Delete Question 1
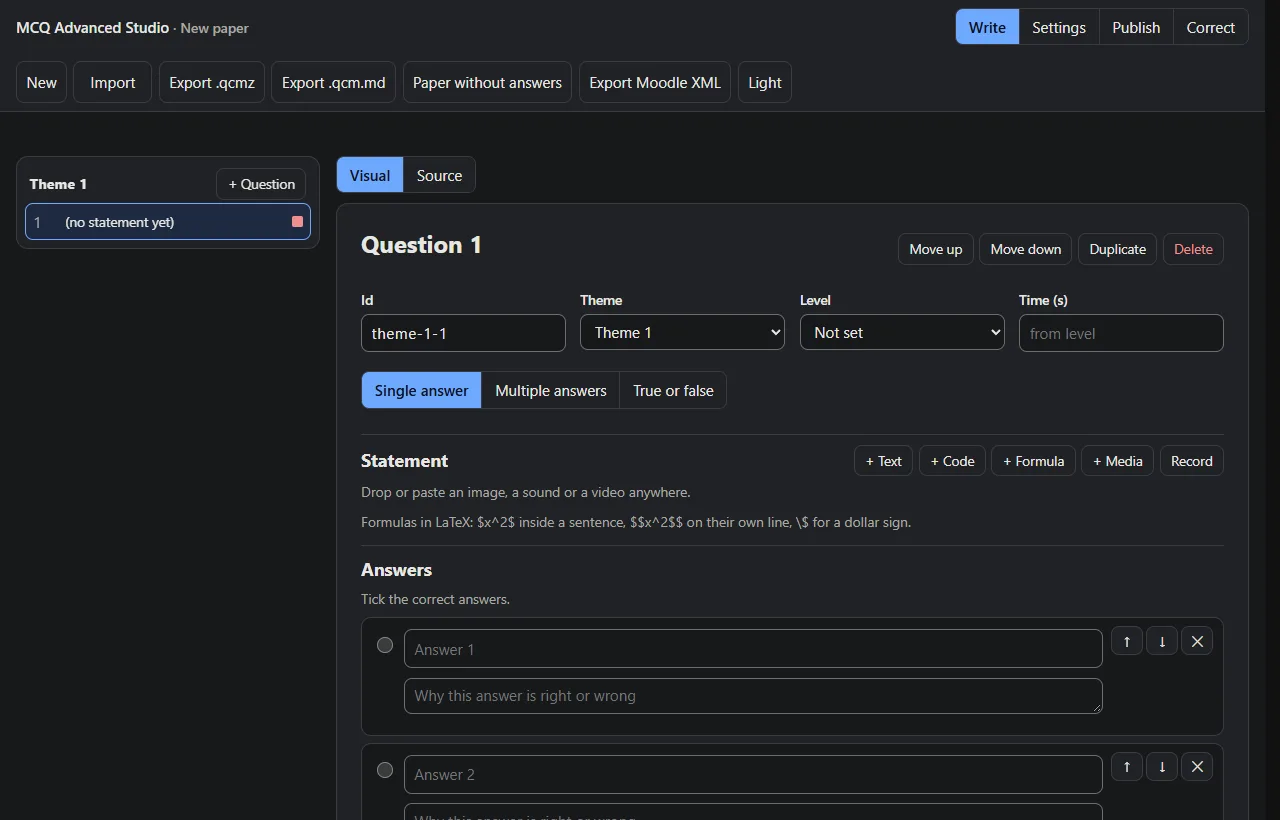1280x820 pixels. tap(1193, 249)
